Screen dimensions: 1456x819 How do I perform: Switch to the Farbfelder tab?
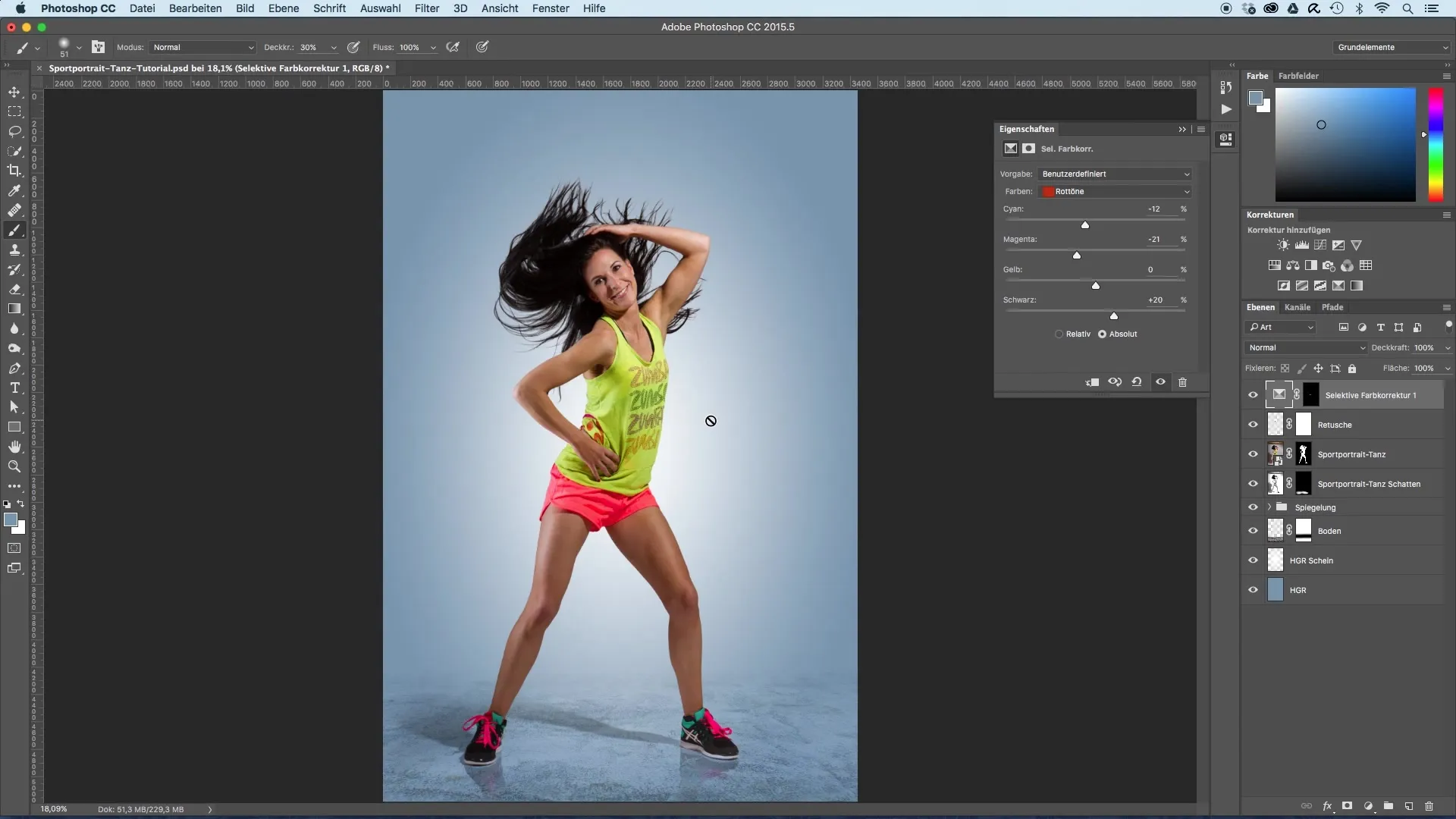point(1298,76)
